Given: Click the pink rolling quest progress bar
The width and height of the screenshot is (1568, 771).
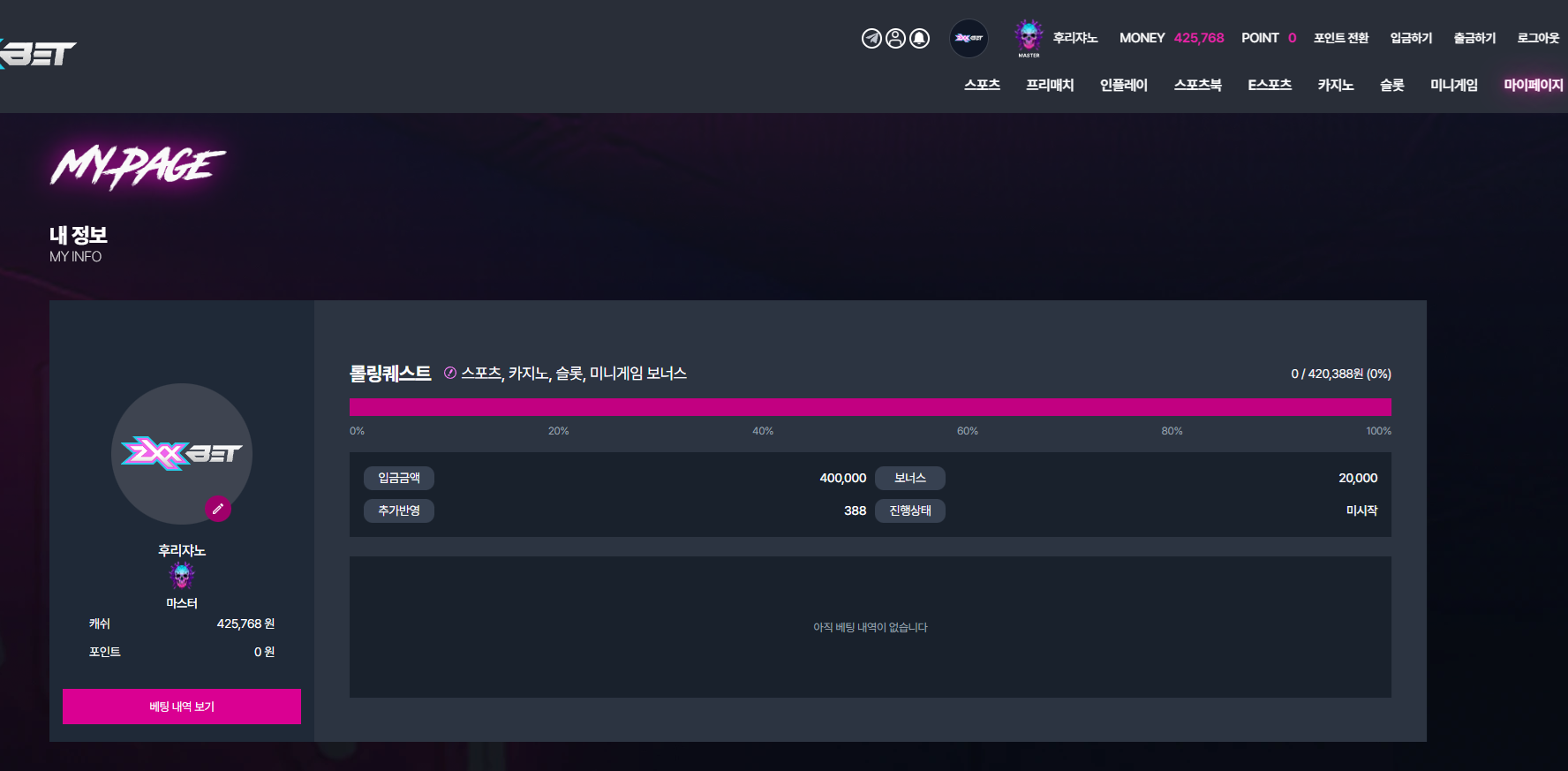Looking at the screenshot, I should [871, 407].
